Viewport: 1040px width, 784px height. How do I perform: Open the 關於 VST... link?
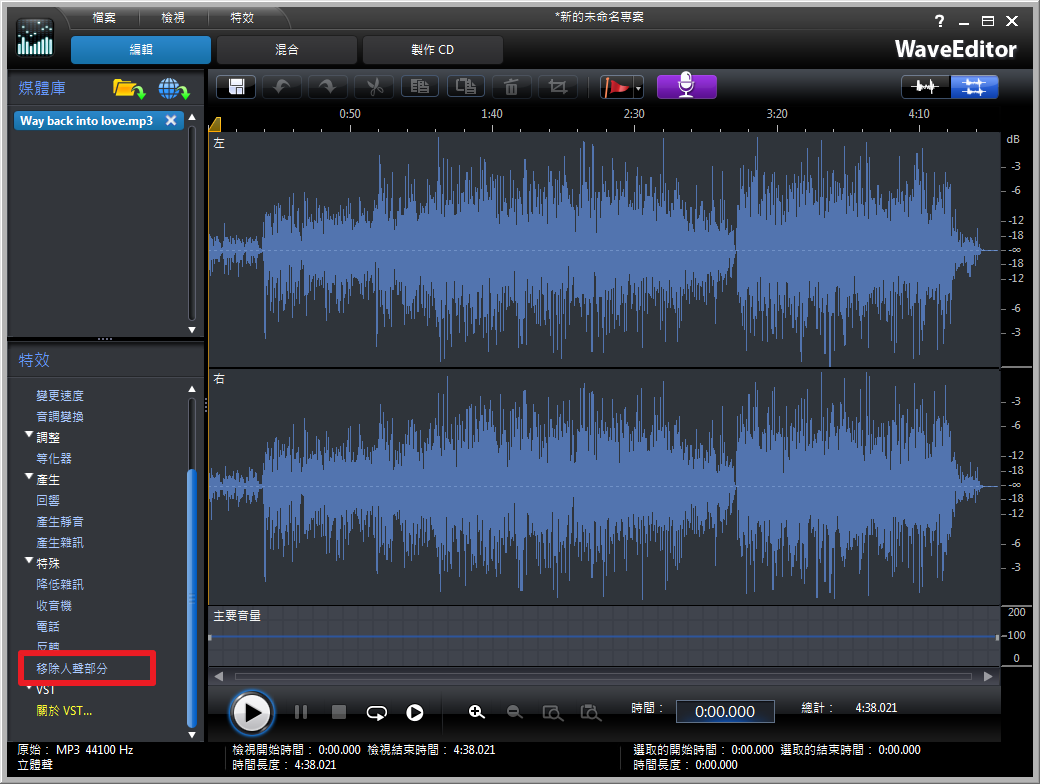pos(64,711)
